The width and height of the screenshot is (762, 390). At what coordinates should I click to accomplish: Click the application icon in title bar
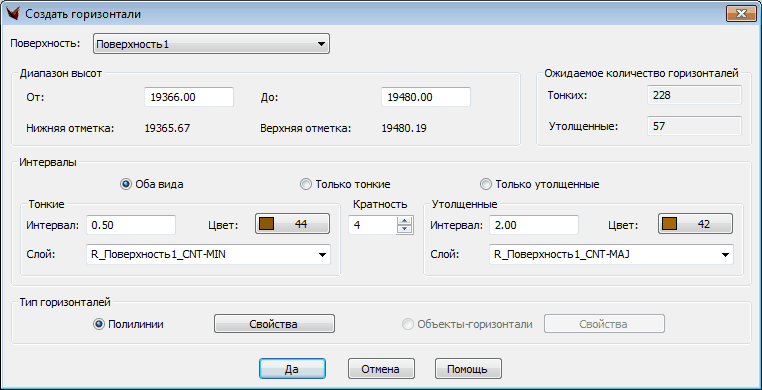tap(13, 14)
